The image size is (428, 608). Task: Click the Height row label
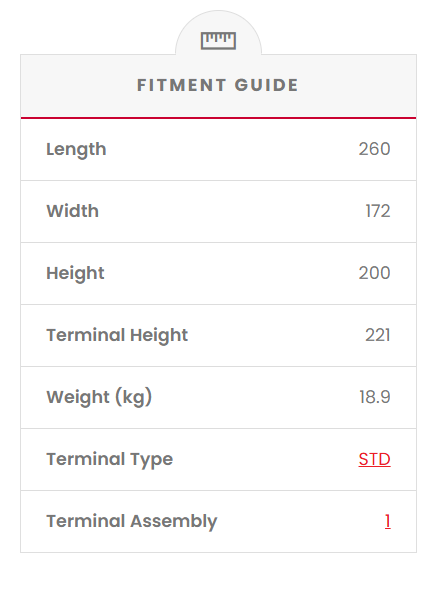pos(75,273)
